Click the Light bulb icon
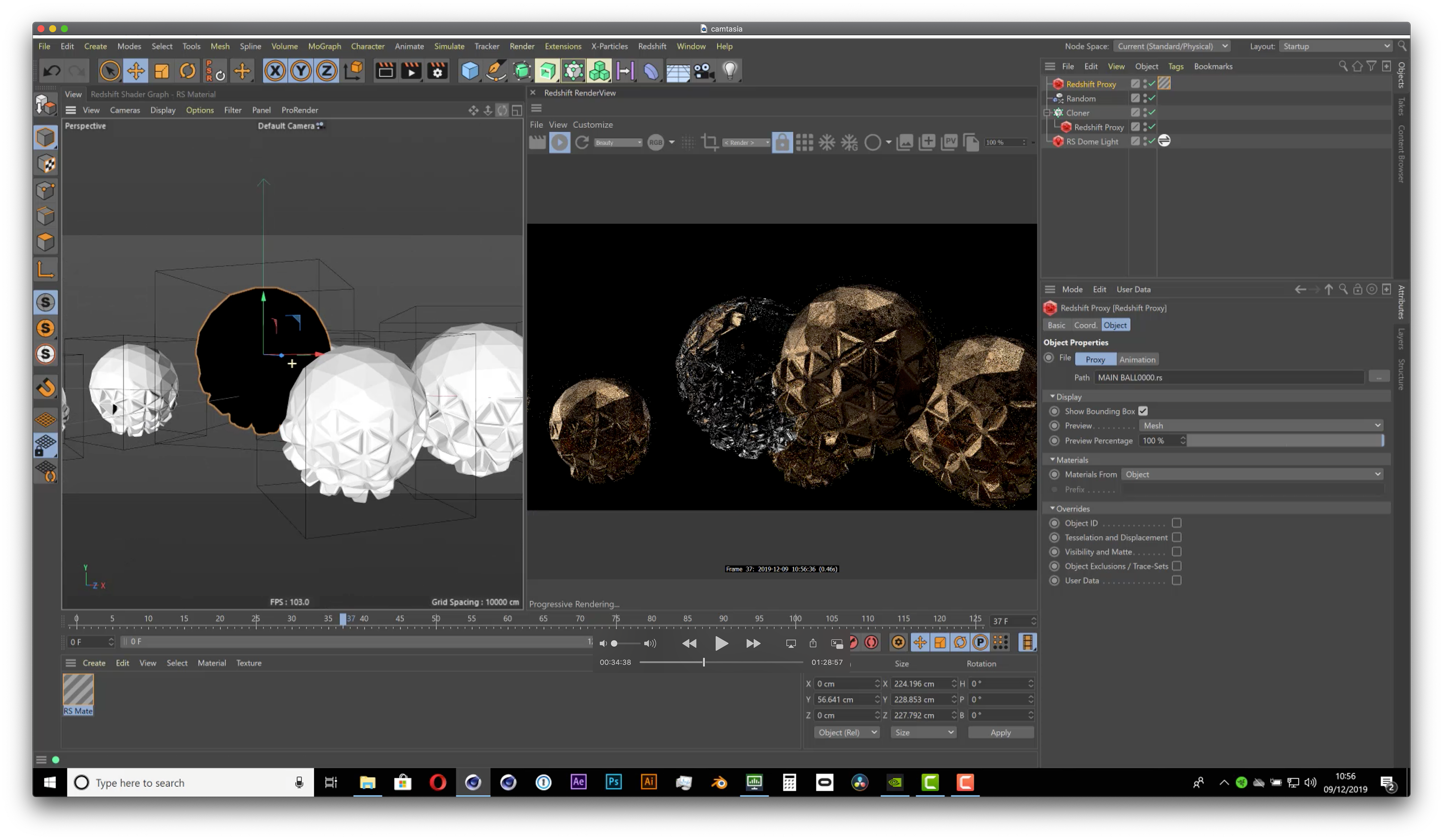The image size is (1443, 840). tap(729, 71)
